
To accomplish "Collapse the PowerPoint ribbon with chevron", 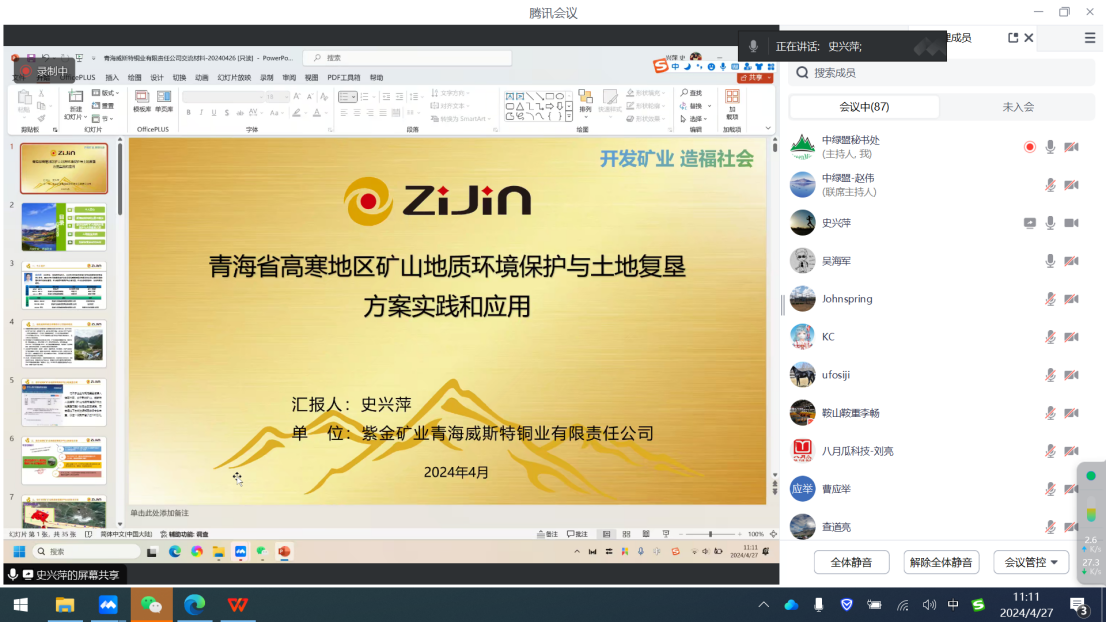I will pyautogui.click(x=768, y=128).
